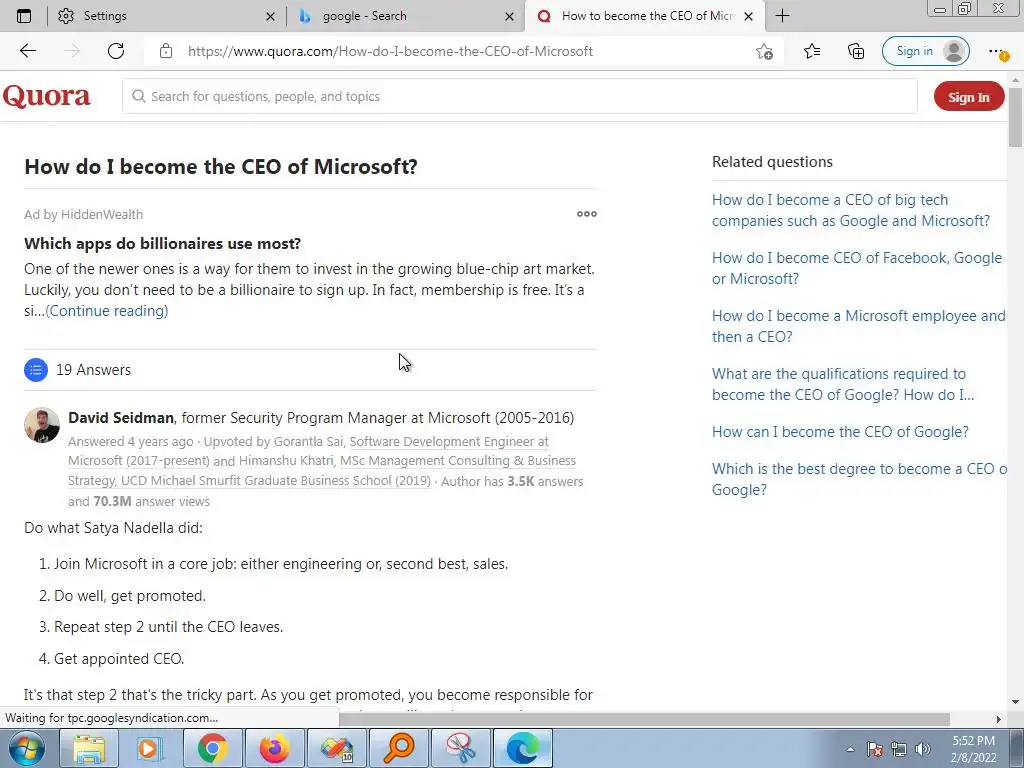The height and width of the screenshot is (768, 1024).
Task: Open related question CEO of Facebook, Google
Action: tap(857, 268)
